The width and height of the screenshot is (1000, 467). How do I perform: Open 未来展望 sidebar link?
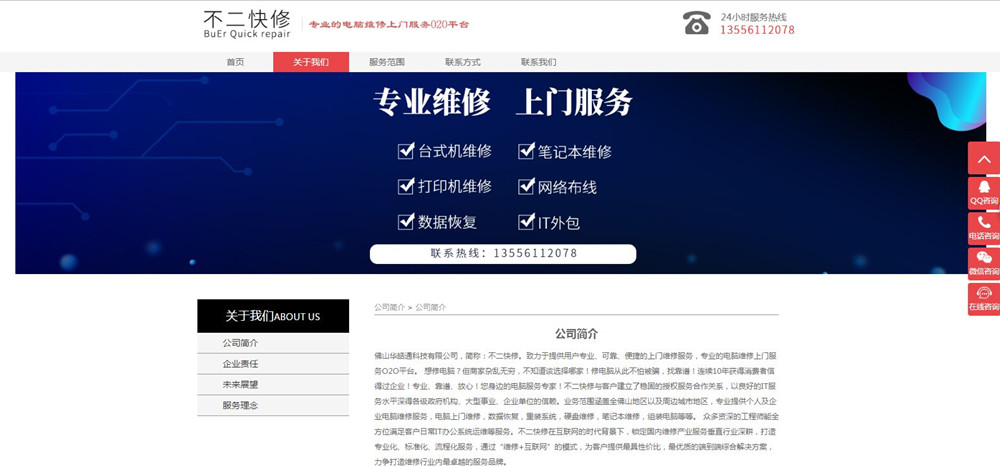tap(240, 384)
